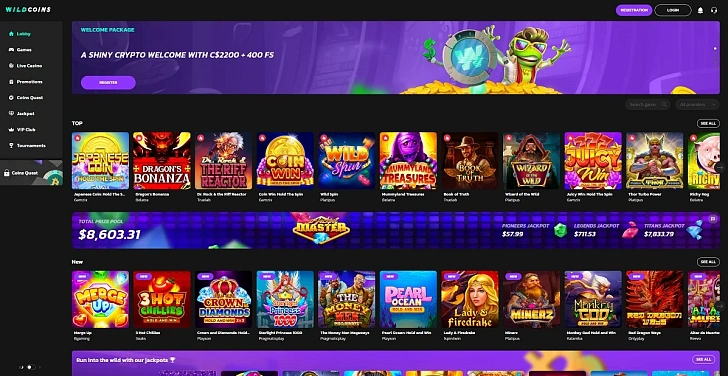Viewport: 728px width, 376px height.
Task: Open the Promotions menu item
Action: (26, 82)
